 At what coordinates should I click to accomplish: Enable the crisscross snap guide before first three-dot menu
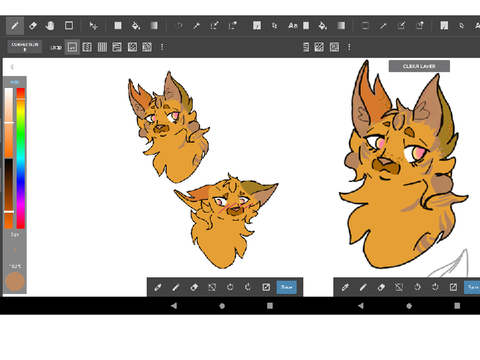point(132,47)
